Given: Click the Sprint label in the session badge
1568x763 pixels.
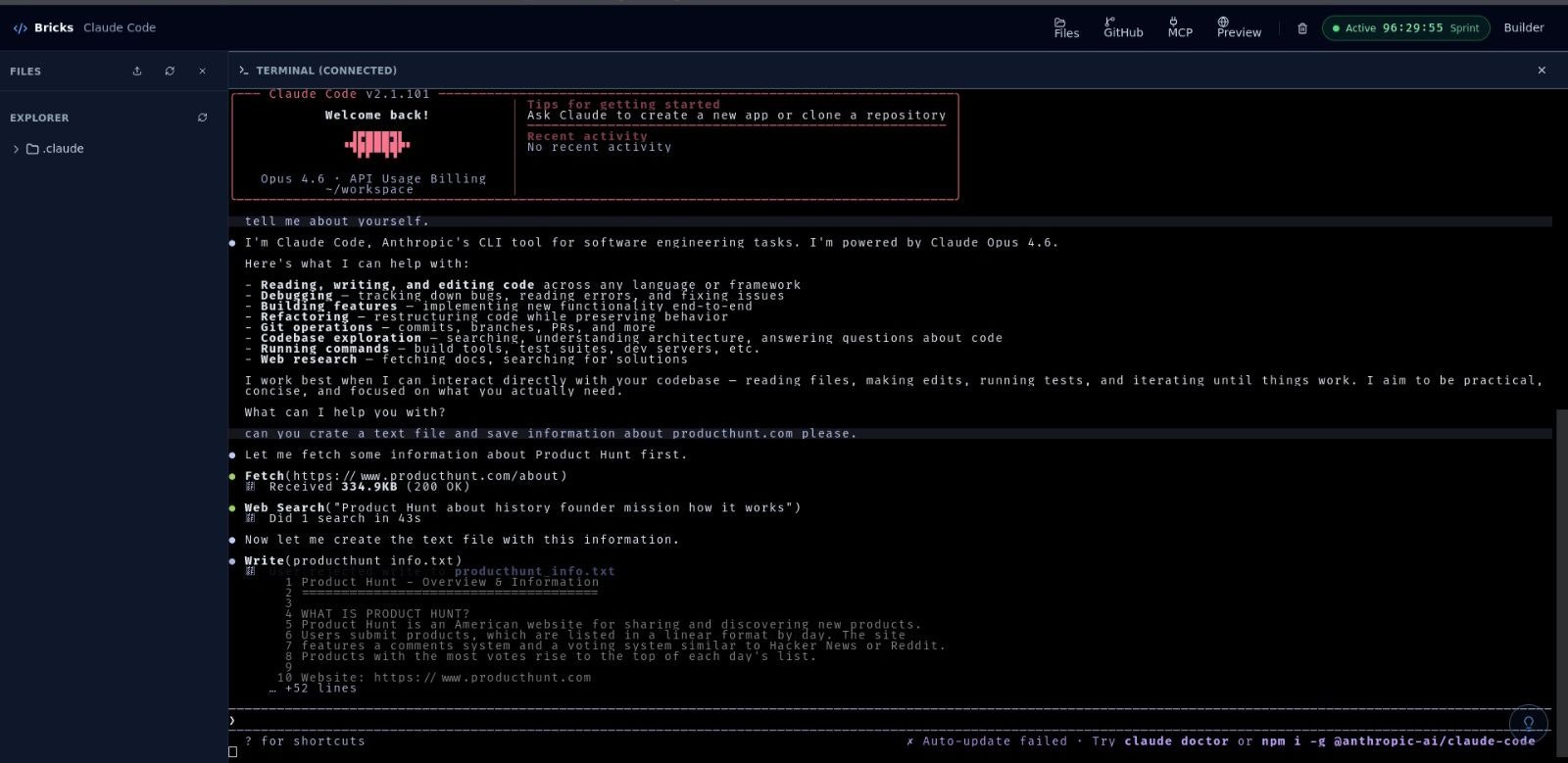Looking at the screenshot, I should click(1464, 28).
